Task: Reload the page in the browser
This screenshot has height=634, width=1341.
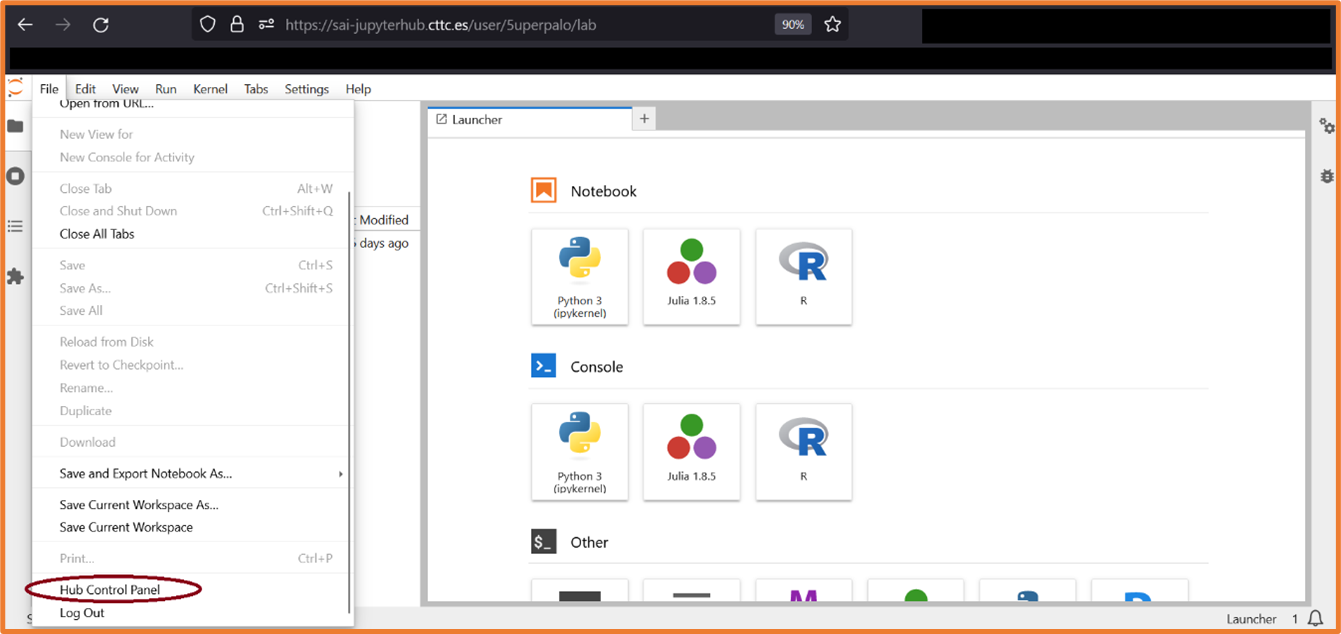Action: click(x=100, y=25)
